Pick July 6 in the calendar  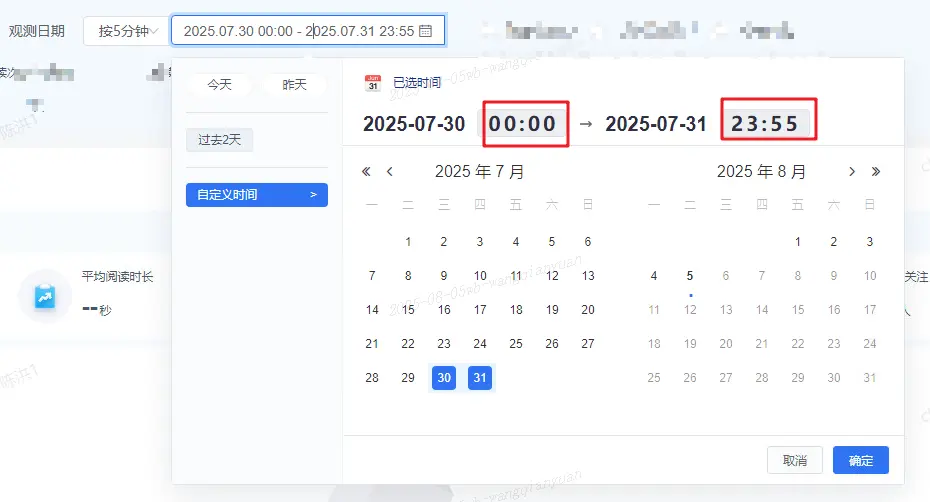(x=588, y=242)
